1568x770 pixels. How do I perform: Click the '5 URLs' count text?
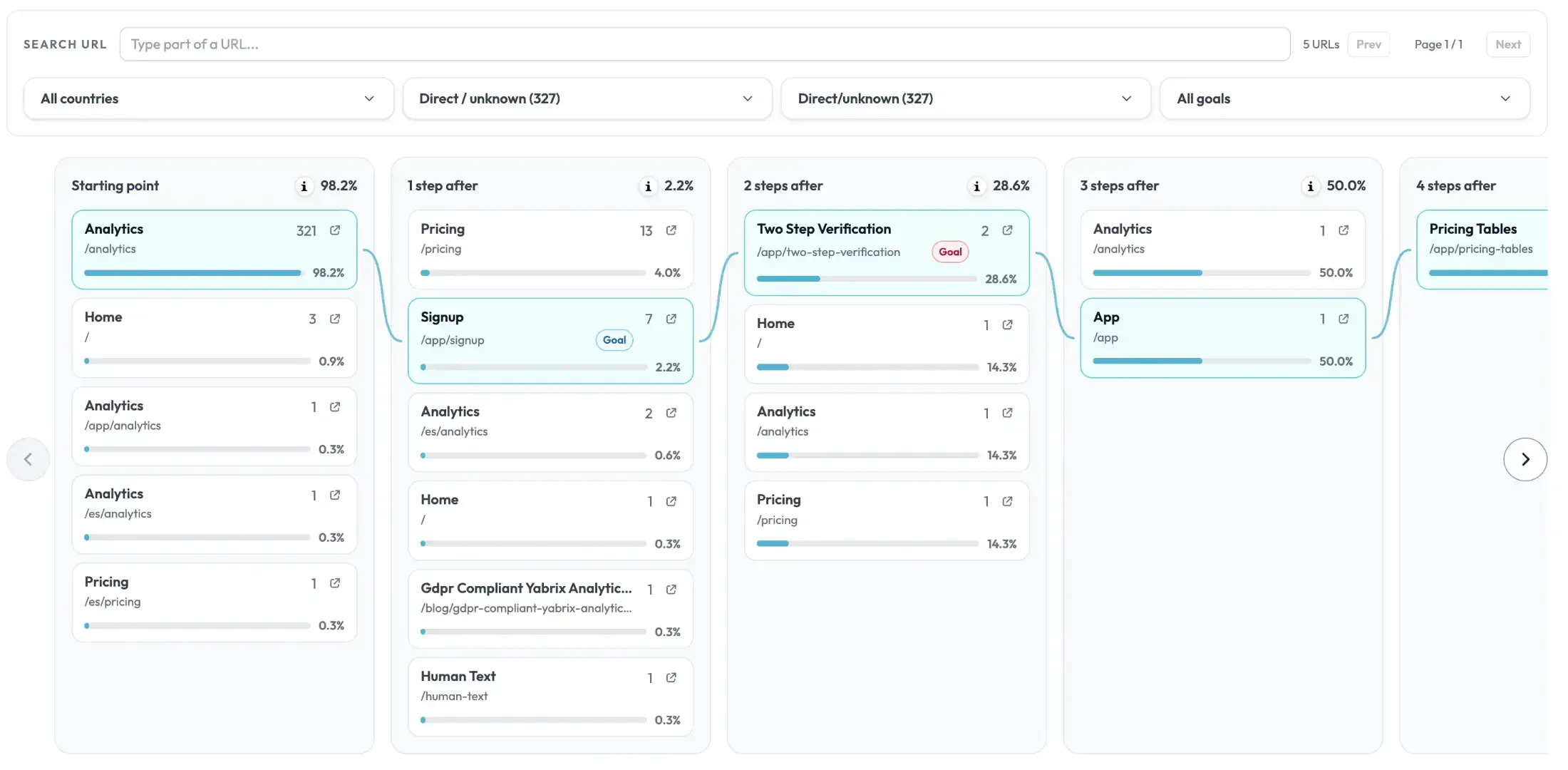(1321, 44)
